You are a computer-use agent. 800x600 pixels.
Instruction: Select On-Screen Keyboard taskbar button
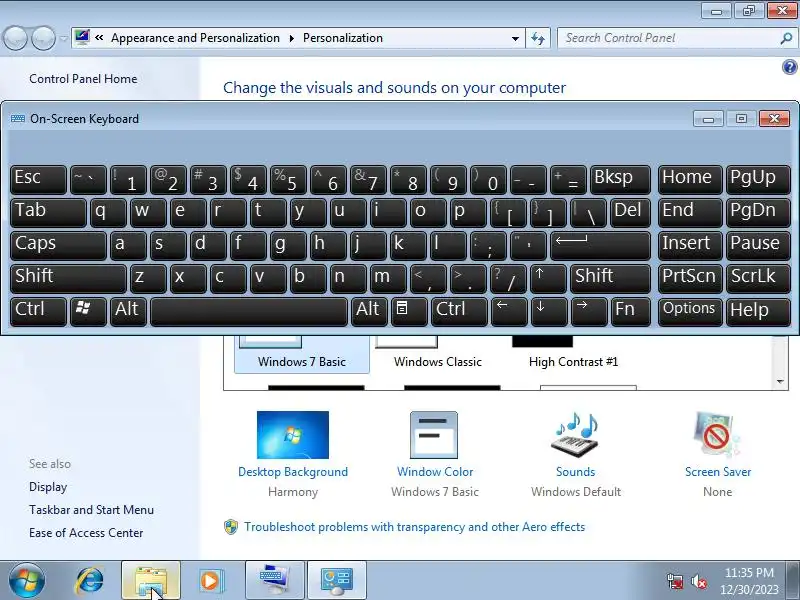pos(274,581)
